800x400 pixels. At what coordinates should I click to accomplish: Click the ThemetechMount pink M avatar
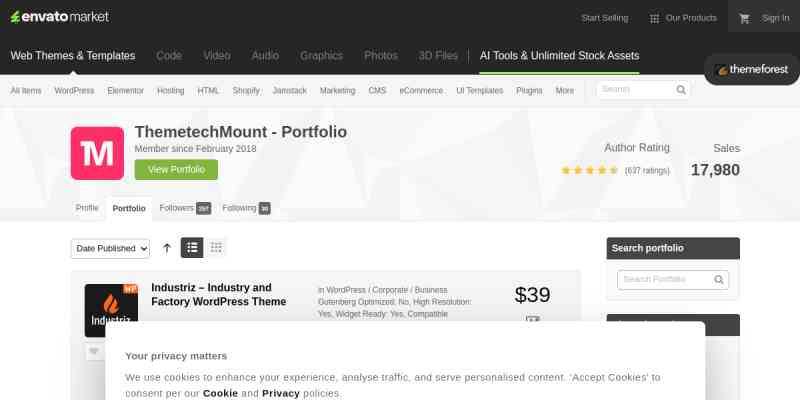pyautogui.click(x=97, y=153)
